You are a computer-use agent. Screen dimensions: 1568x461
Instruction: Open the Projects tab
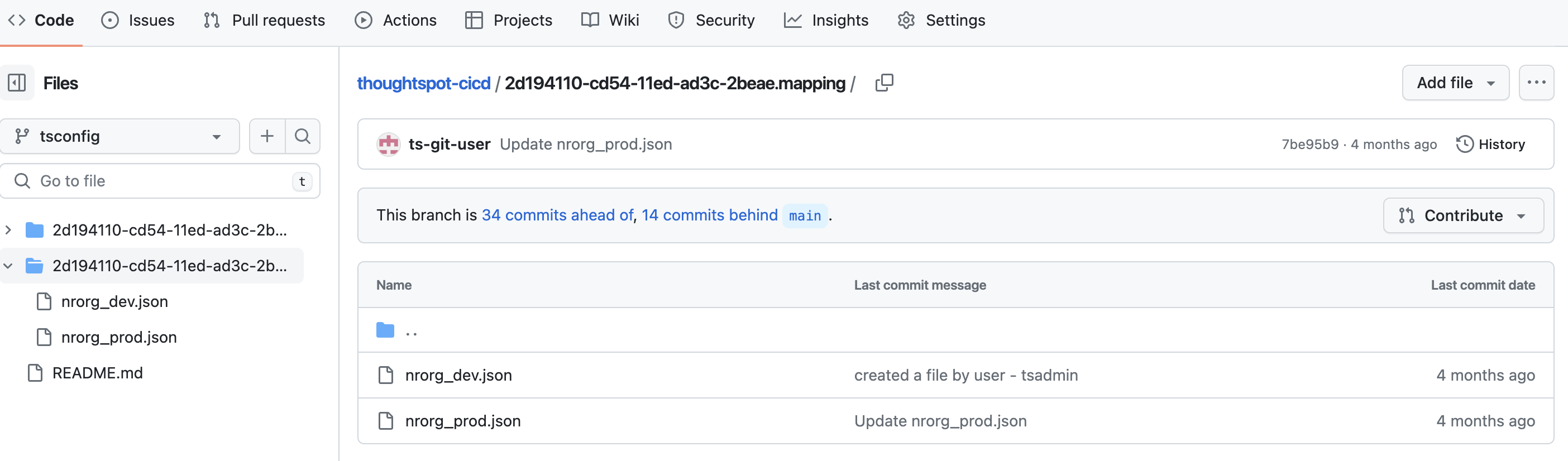point(508,20)
